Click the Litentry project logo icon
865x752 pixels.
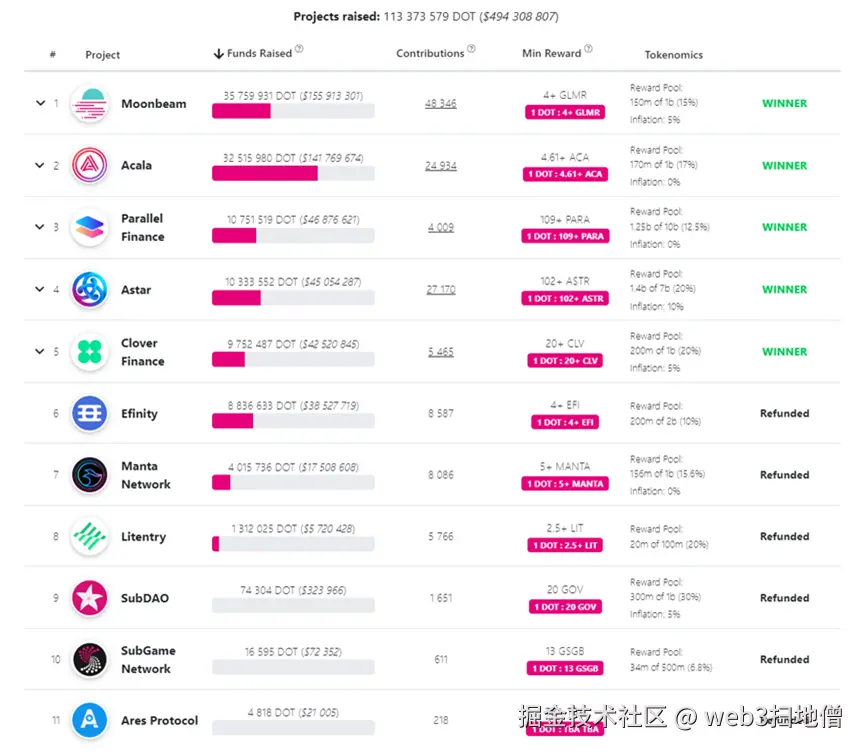[x=89, y=537]
